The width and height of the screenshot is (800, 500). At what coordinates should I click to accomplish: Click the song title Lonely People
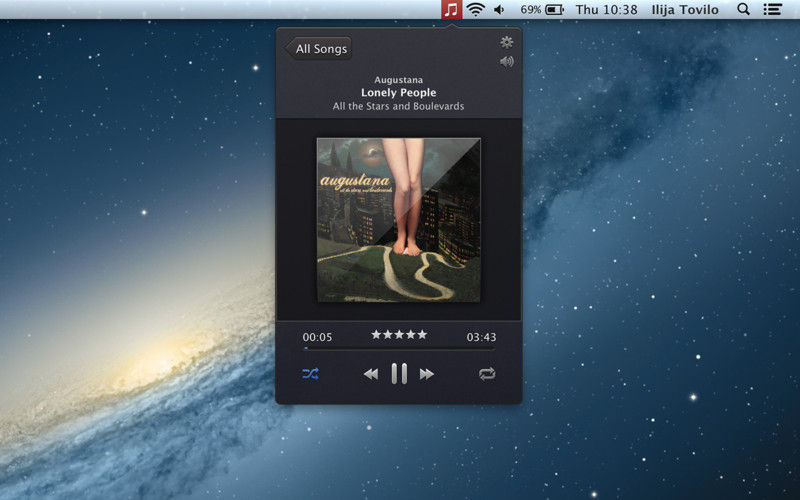point(398,92)
